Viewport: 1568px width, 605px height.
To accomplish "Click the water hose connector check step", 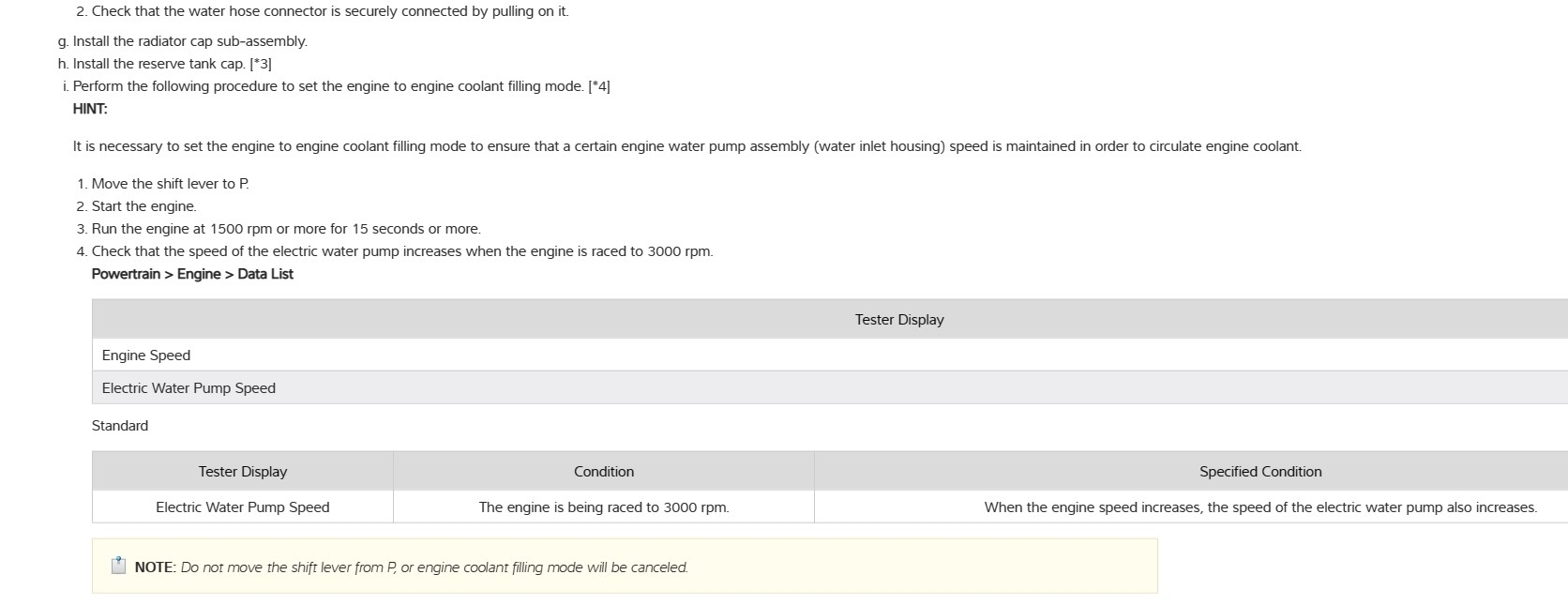I will [330, 11].
